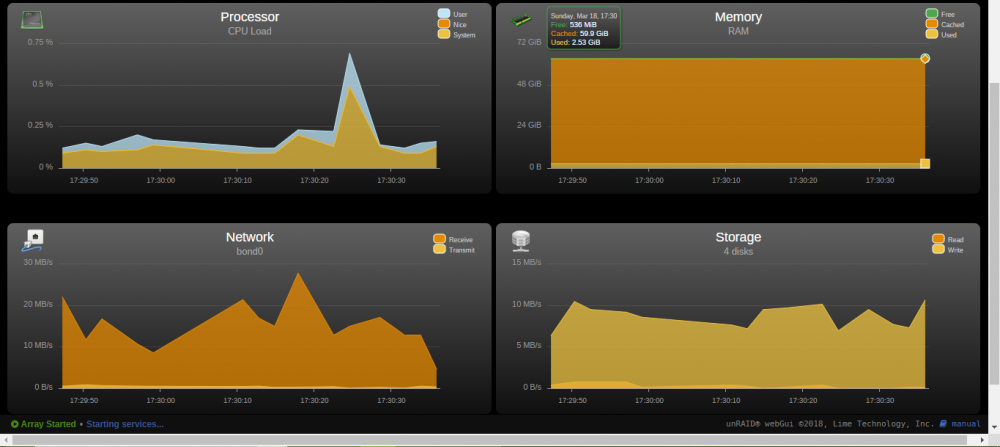The width and height of the screenshot is (1000, 447).
Task: Click the Cached marker on Memory chart
Action: pyautogui.click(x=925, y=59)
